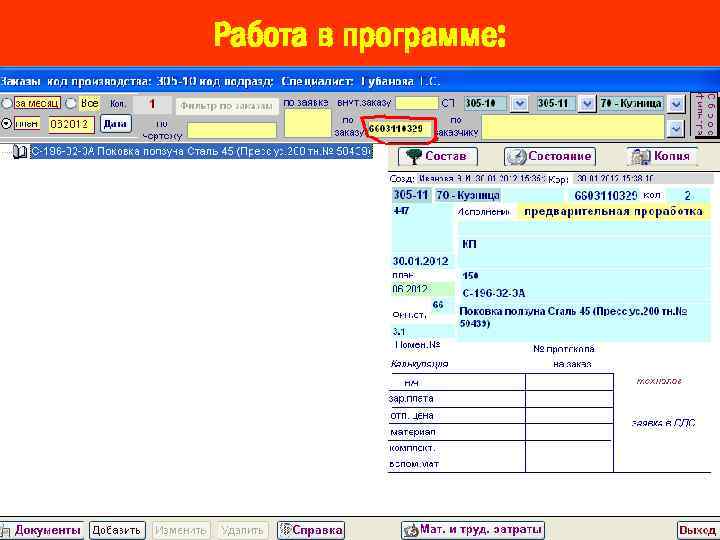720x540 pixels.
Task: Click the Выход exit button
Action: pyautogui.click(x=698, y=531)
